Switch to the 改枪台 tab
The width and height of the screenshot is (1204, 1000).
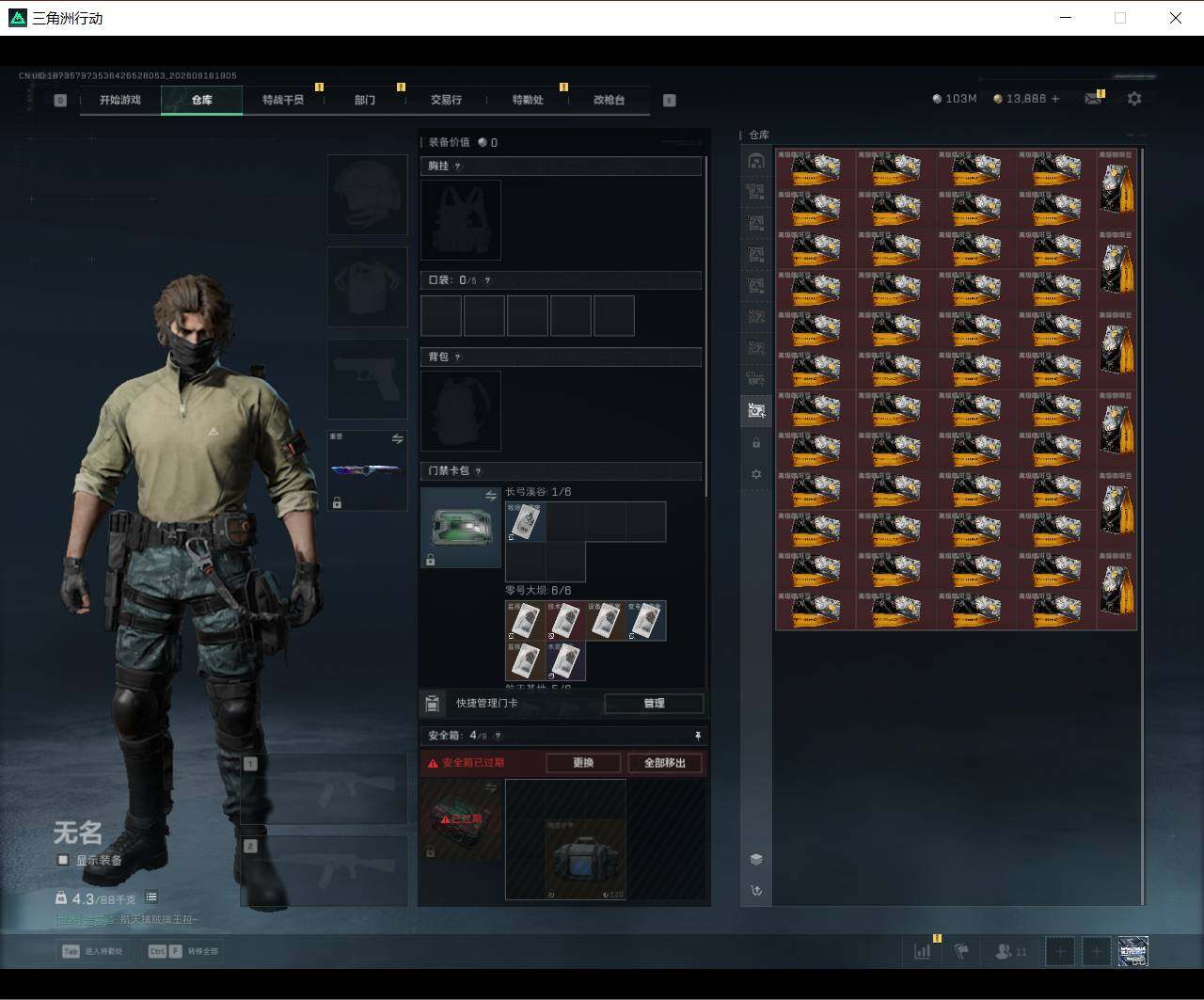pyautogui.click(x=609, y=100)
